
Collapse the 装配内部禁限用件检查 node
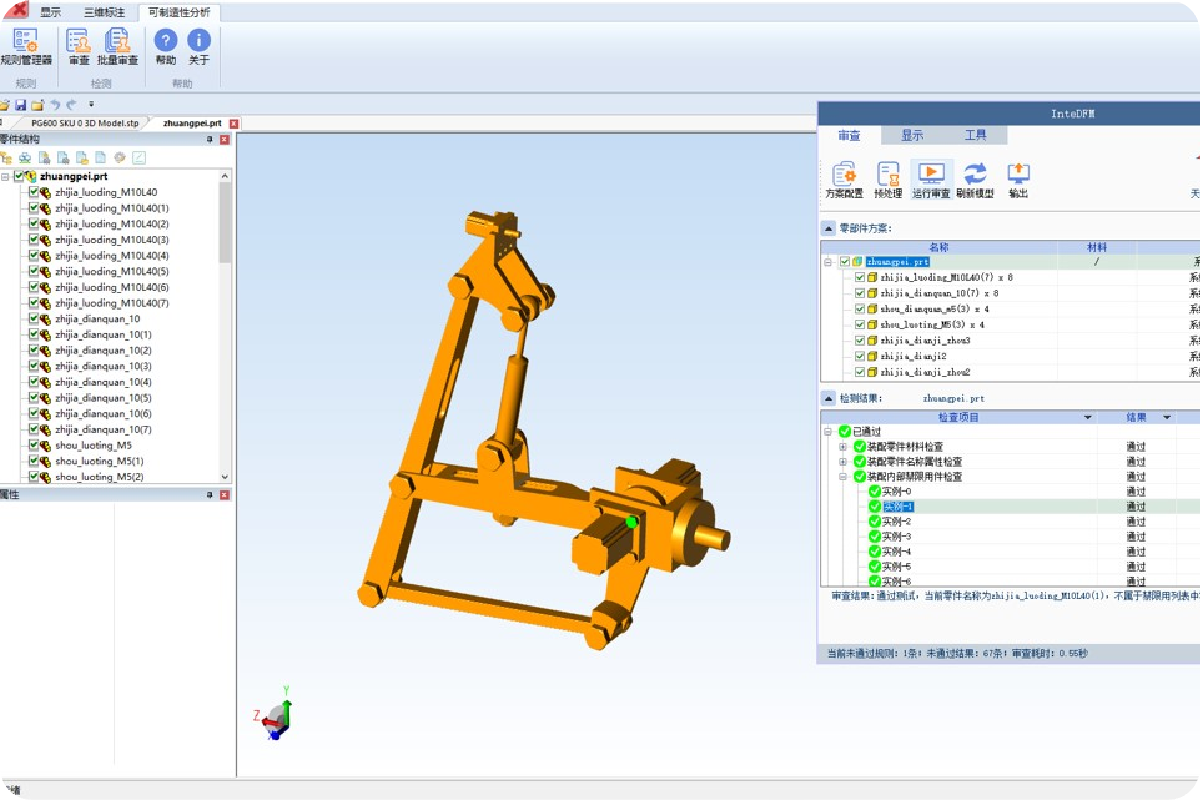tap(843, 477)
